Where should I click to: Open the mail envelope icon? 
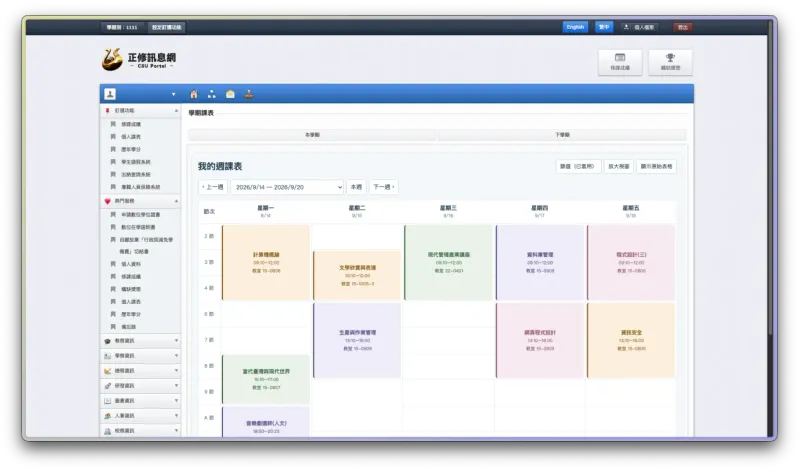click(x=230, y=94)
